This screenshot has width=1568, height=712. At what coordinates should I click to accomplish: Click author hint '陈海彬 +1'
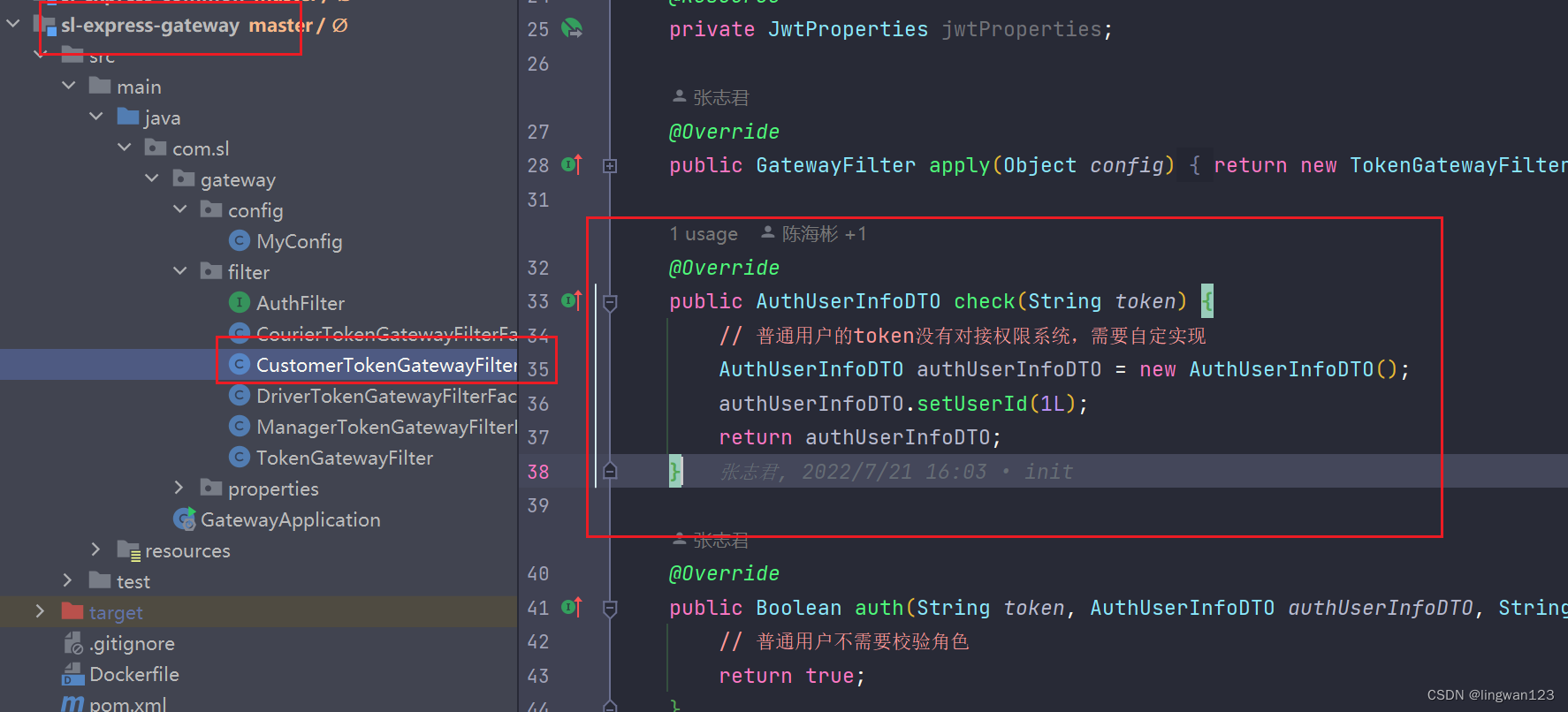[x=814, y=233]
